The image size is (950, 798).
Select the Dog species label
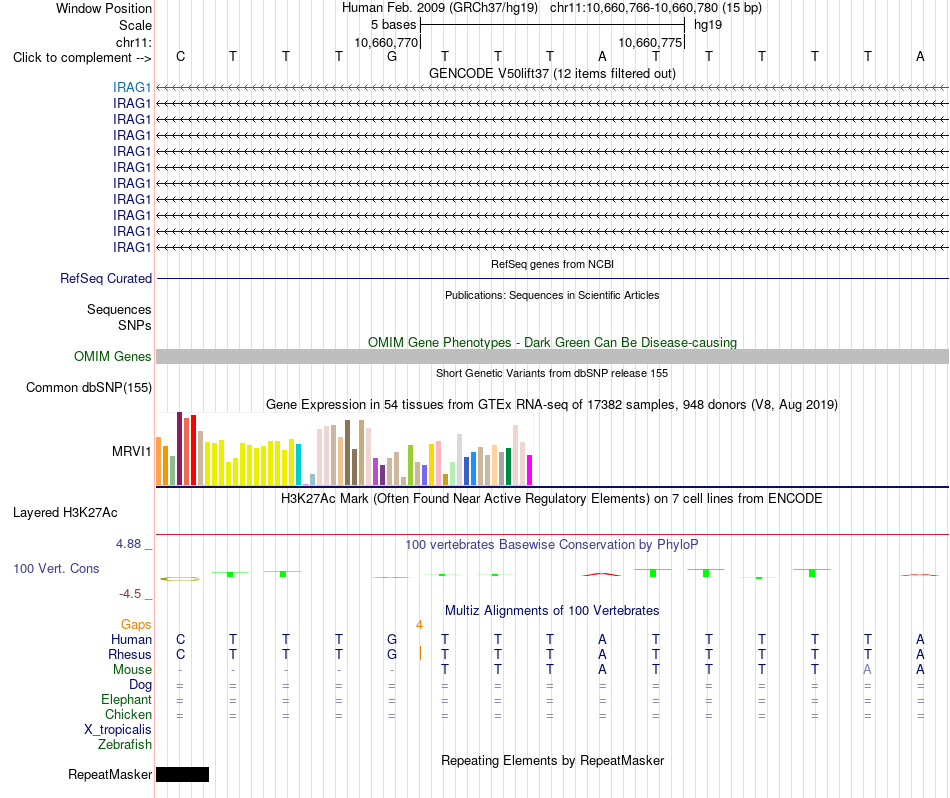pos(140,685)
